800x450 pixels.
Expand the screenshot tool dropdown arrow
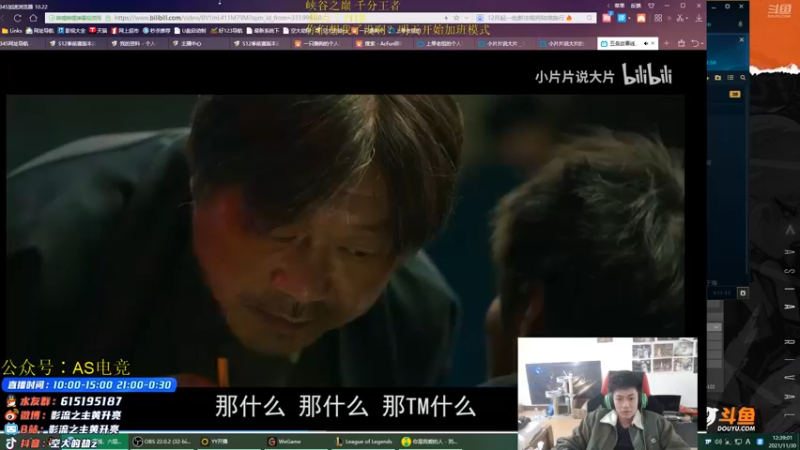[687, 18]
